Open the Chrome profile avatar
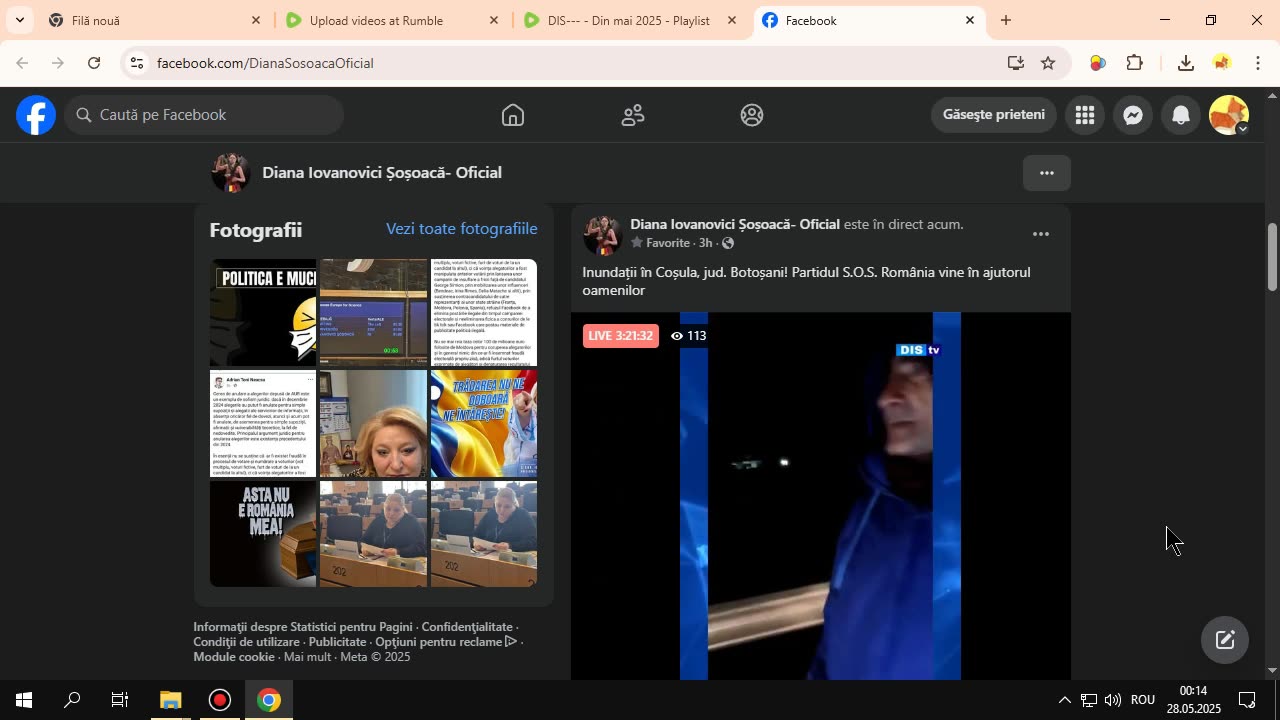The width and height of the screenshot is (1280, 720). pyautogui.click(x=1221, y=63)
